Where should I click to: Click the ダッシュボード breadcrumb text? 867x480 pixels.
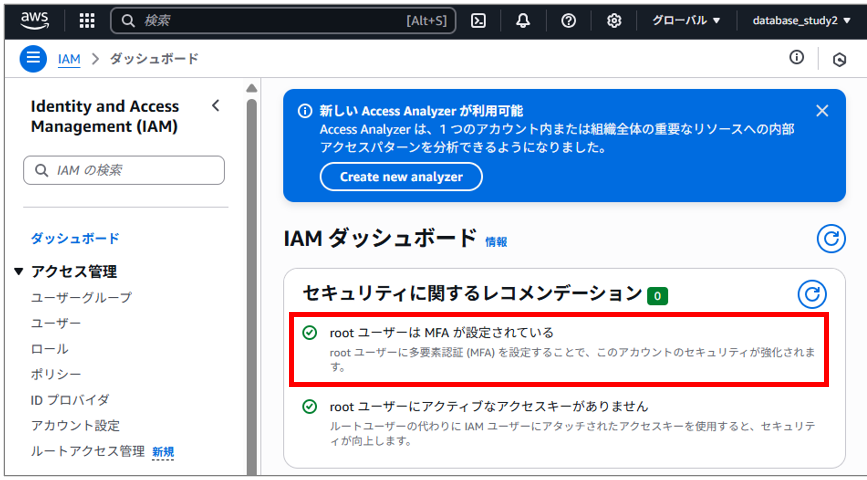[x=154, y=59]
